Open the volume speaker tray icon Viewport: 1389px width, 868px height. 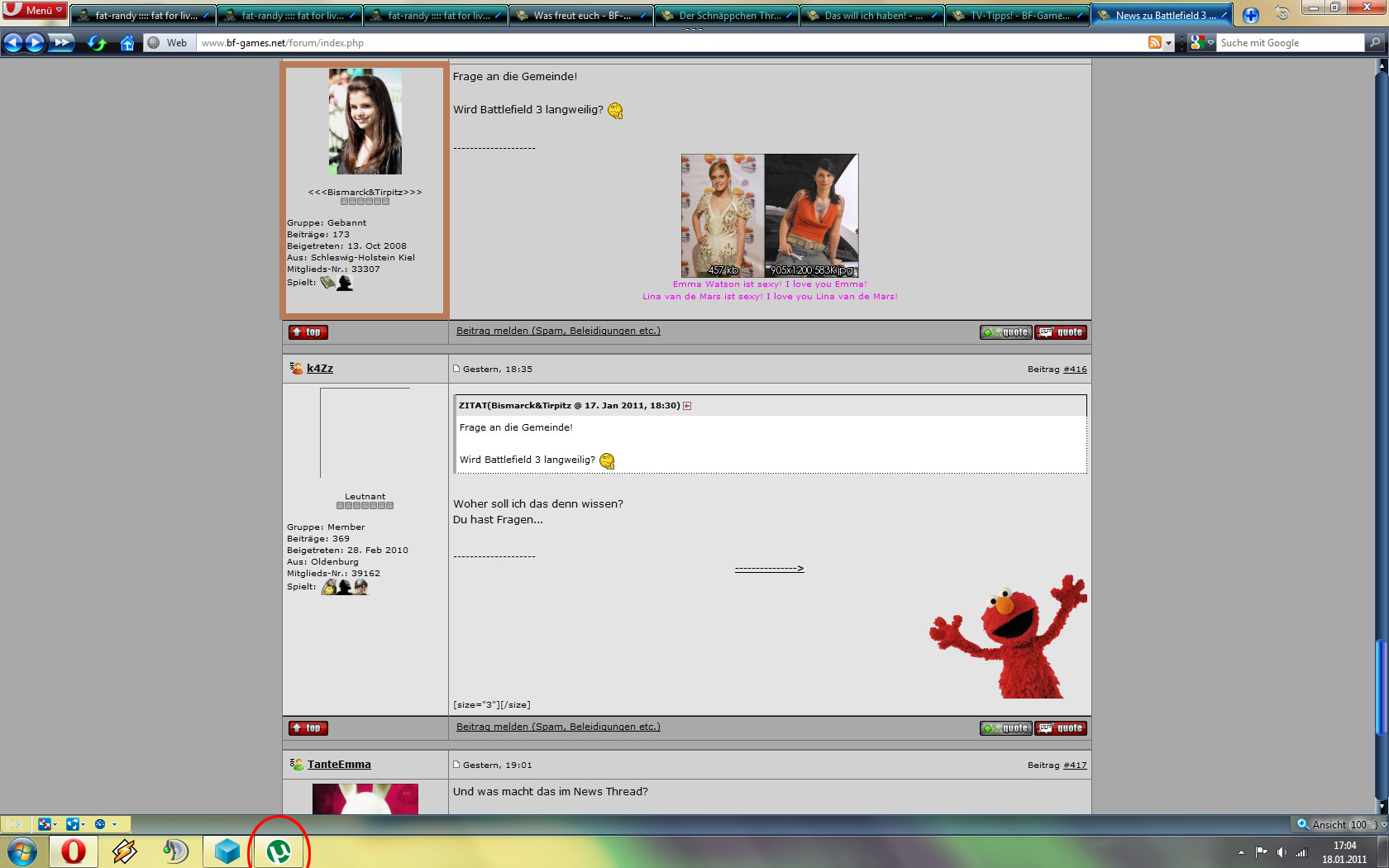[x=1281, y=852]
